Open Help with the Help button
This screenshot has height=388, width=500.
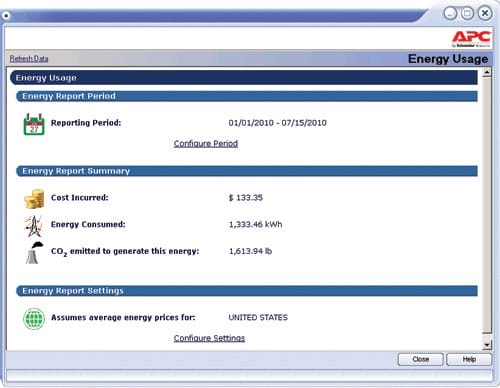[469, 359]
